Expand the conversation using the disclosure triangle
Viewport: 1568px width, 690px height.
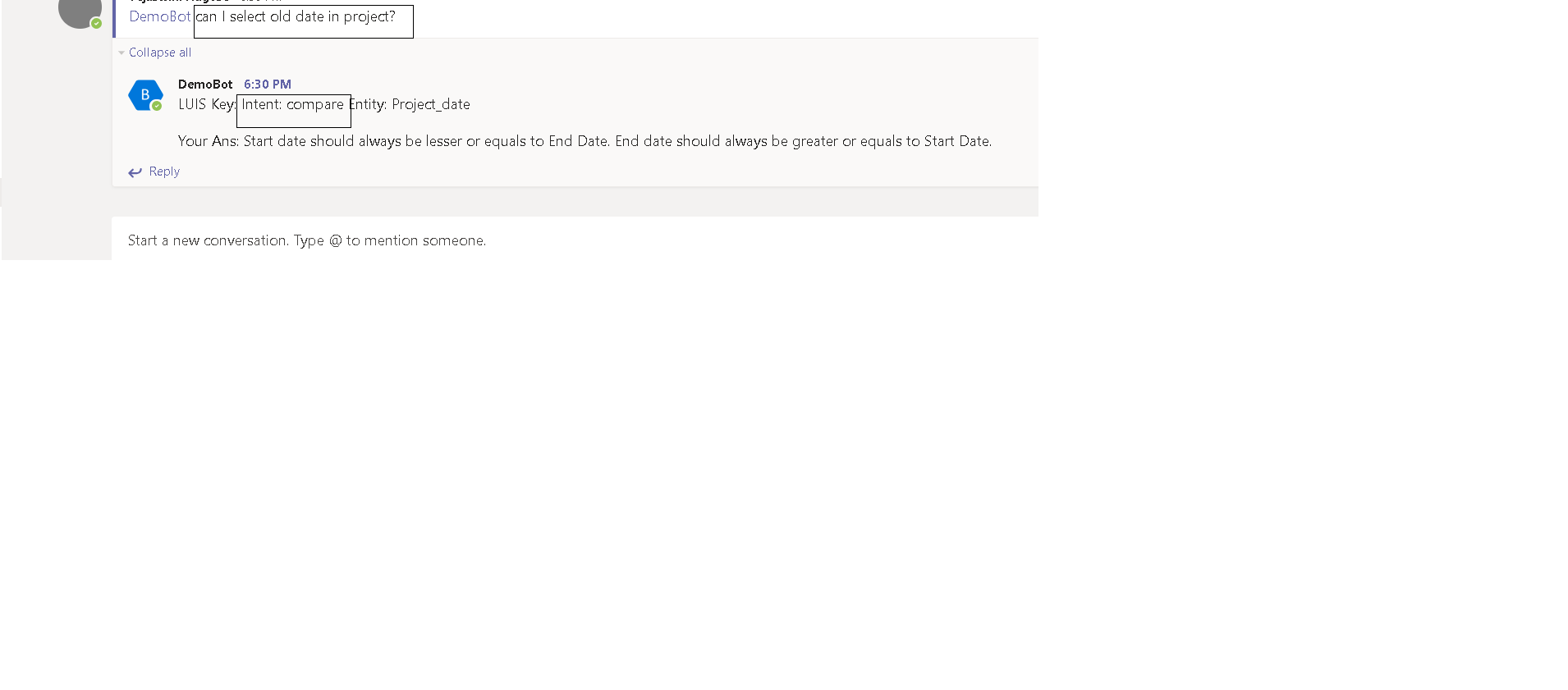(121, 53)
